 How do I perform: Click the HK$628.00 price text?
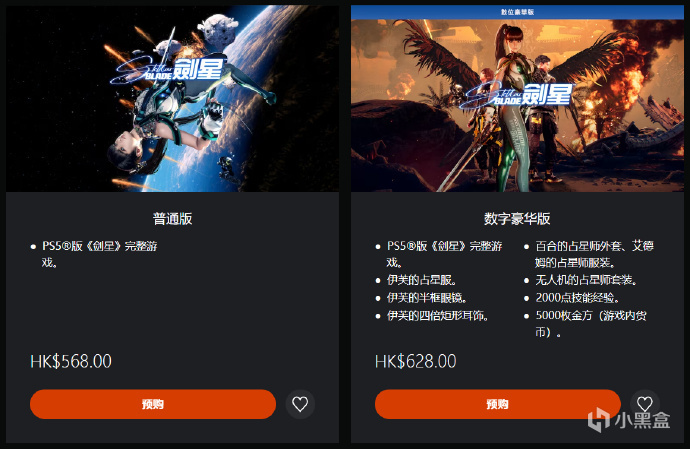tap(415, 361)
